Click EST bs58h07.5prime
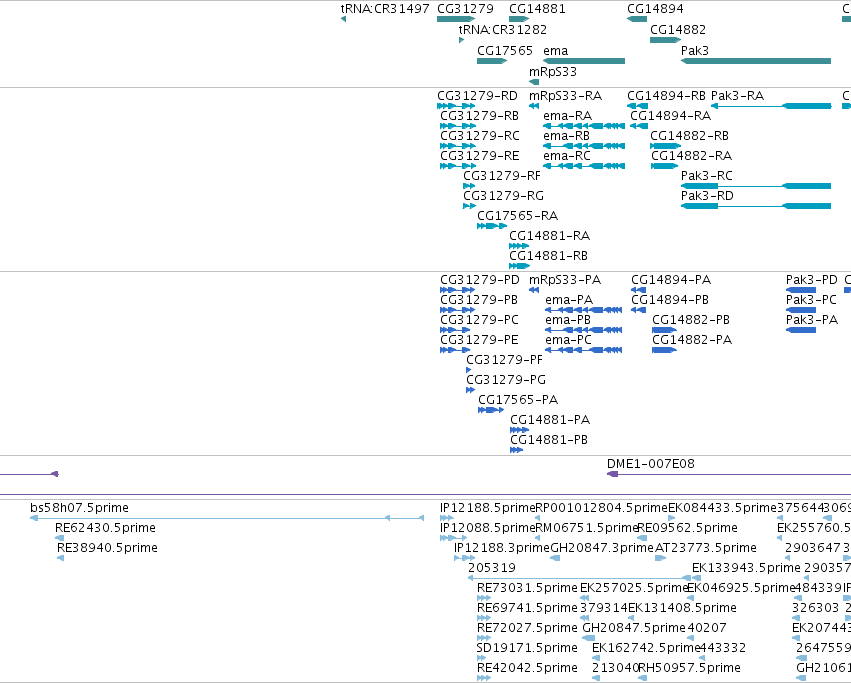Screen dimensions: 851x683 pos(79,508)
